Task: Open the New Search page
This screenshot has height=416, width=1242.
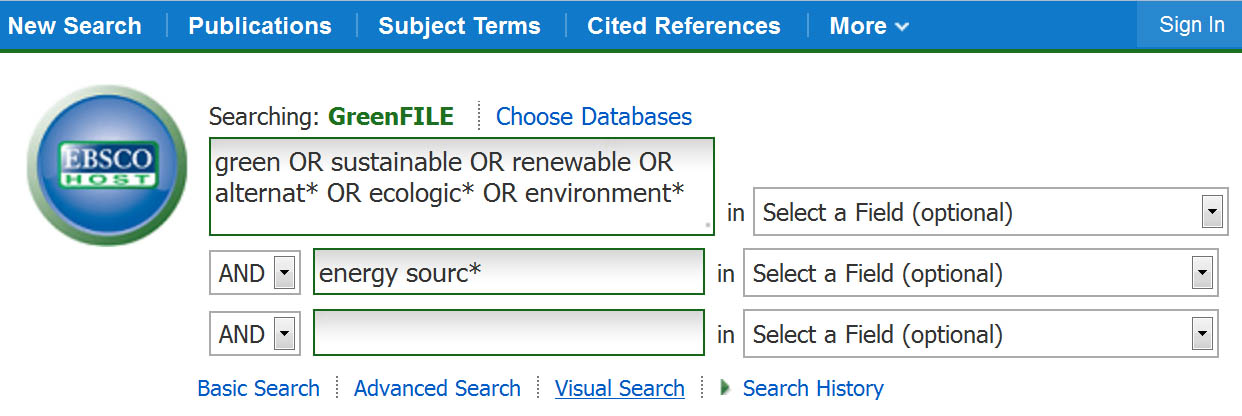Action: click(74, 26)
